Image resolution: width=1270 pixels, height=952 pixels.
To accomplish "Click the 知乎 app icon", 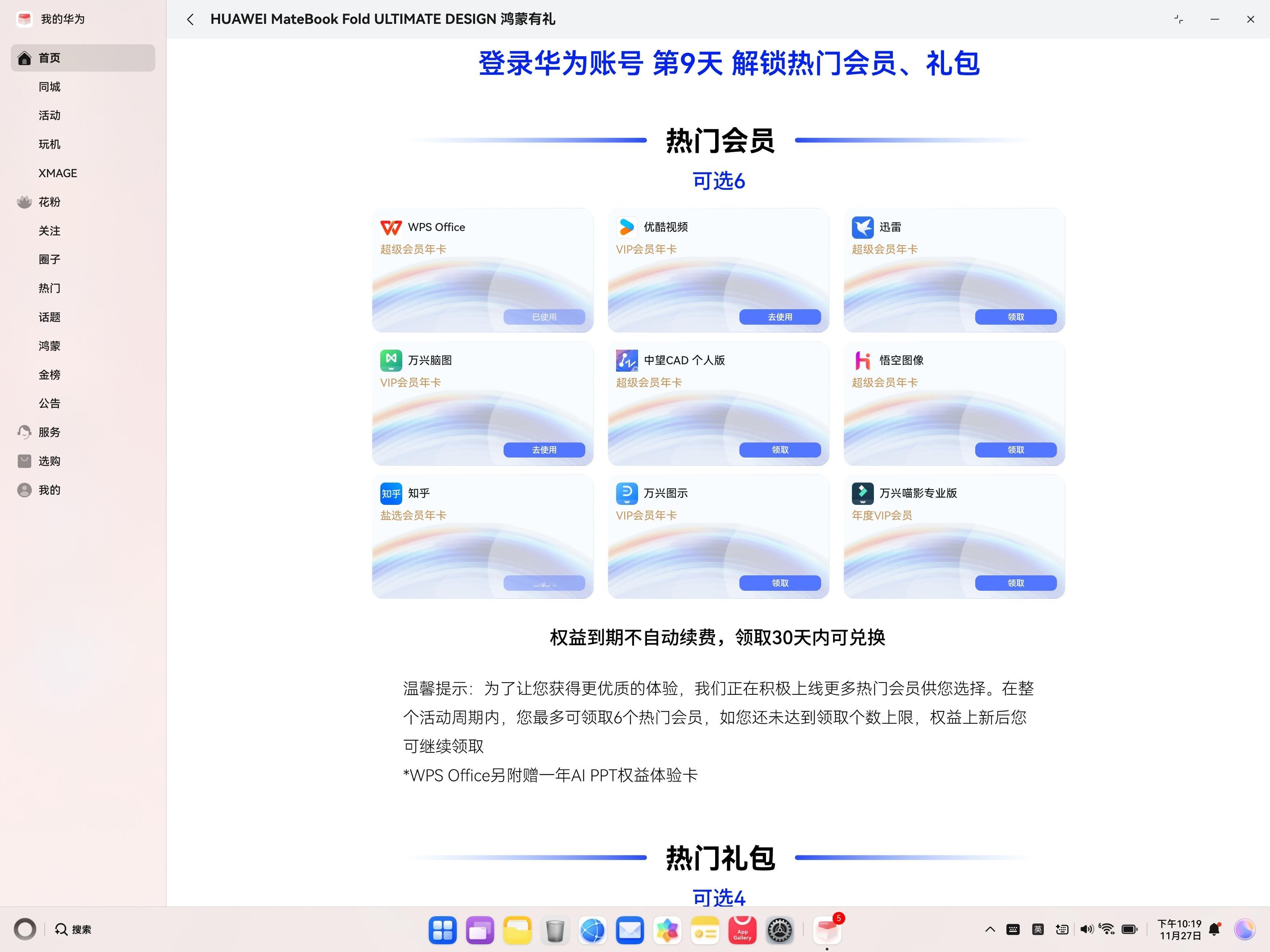I will (391, 493).
